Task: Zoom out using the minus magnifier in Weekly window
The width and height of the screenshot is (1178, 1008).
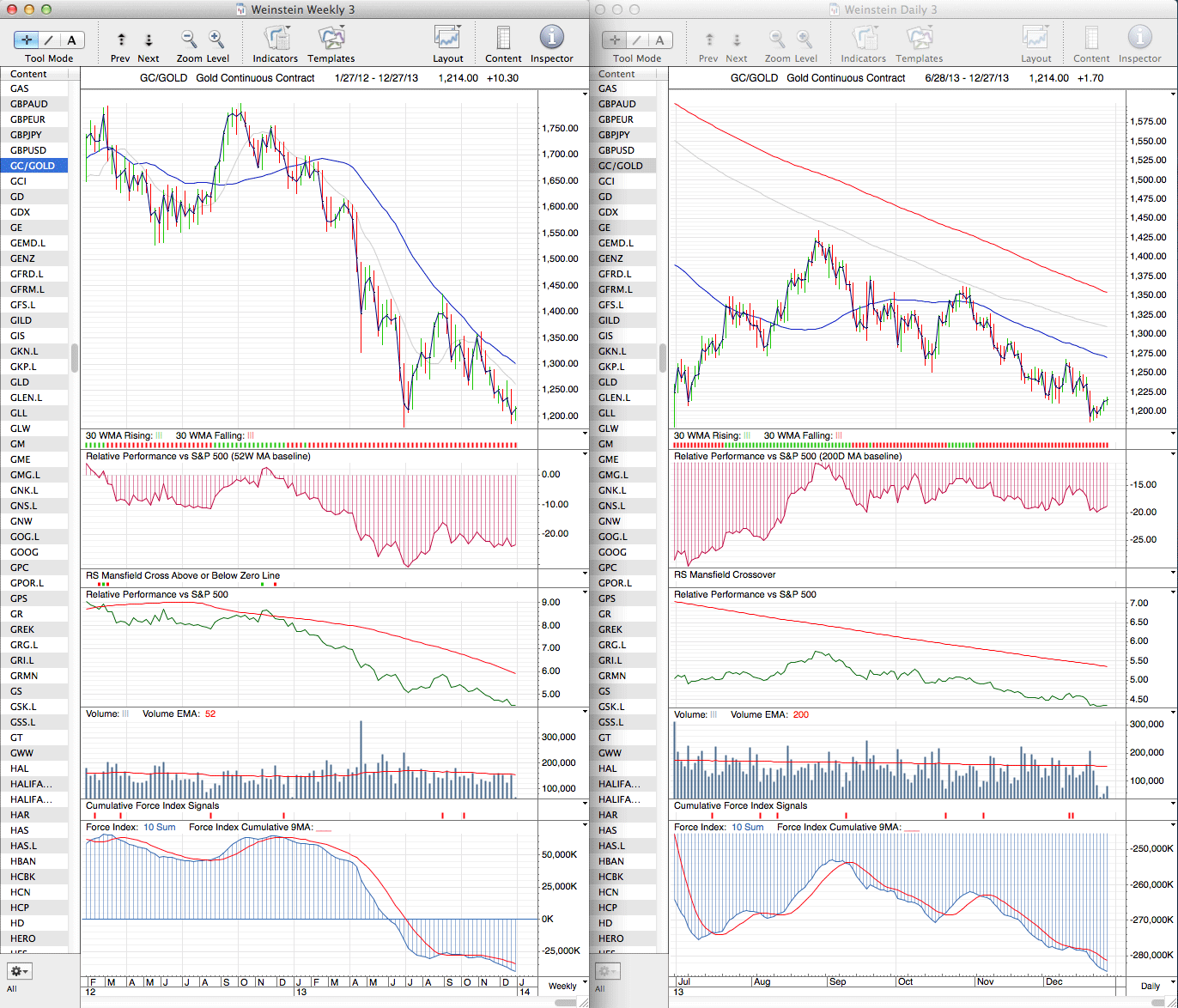Action: (189, 39)
